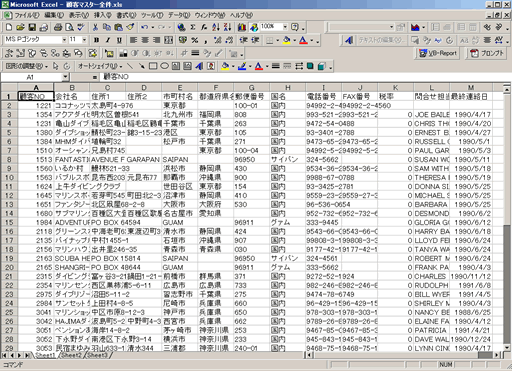The height and width of the screenshot is (371, 512).
Task: Apply the red Font Color on Formatting toolbar
Action: click(303, 40)
